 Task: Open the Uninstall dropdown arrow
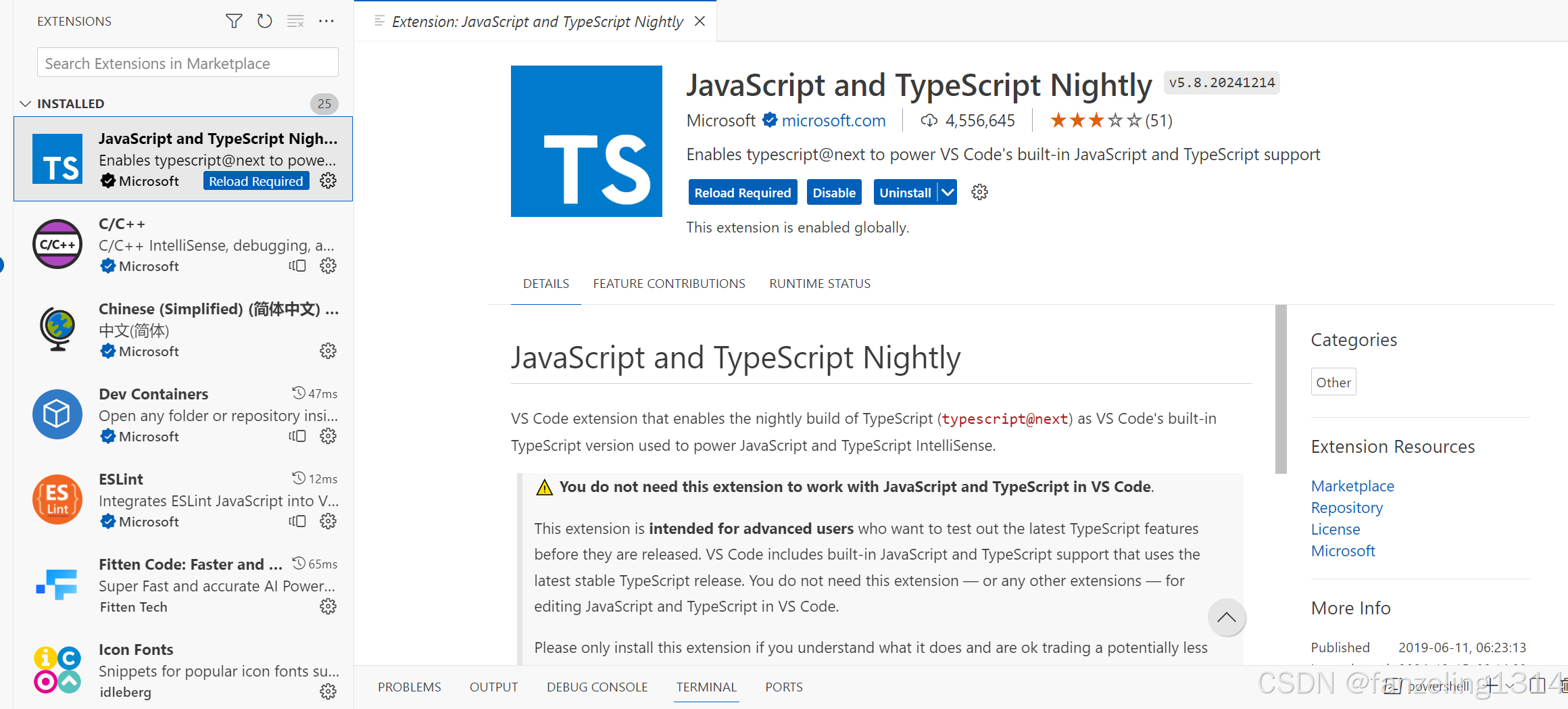point(948,193)
